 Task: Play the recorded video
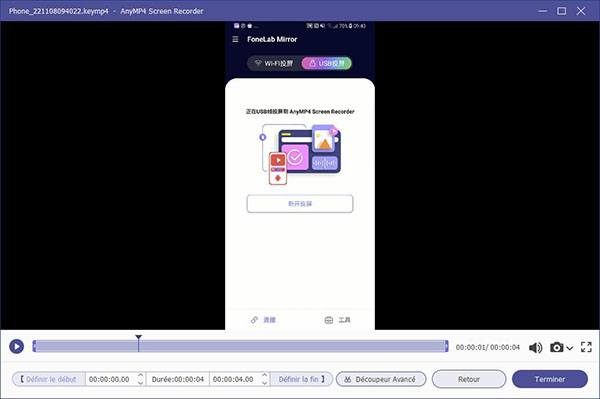tap(16, 347)
